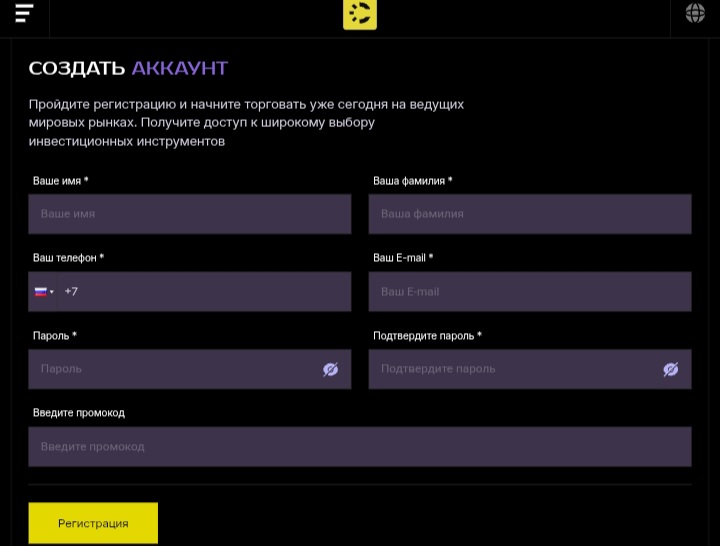Image resolution: width=720 pixels, height=546 pixels.
Task: Focus the Ваша фамилия input field
Action: [529, 214]
